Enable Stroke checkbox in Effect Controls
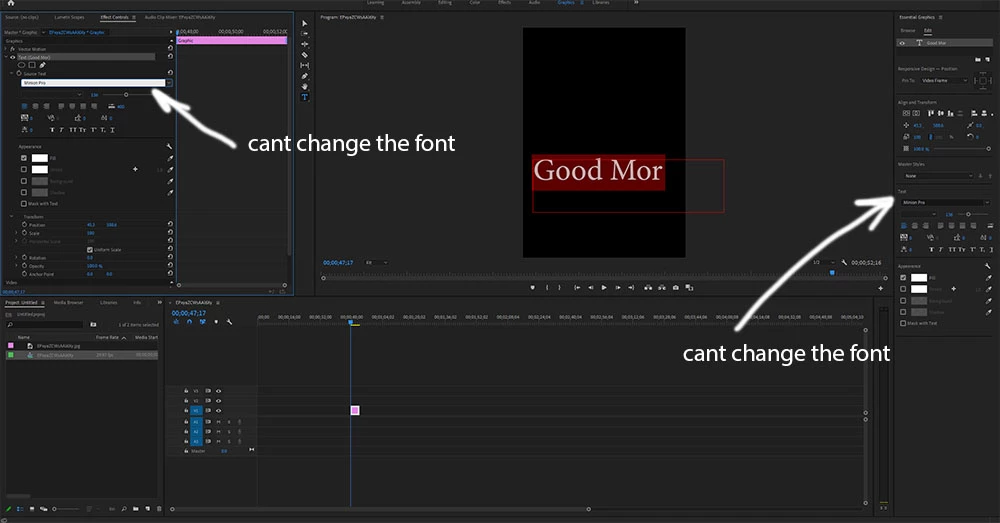Viewport: 1000px width, 523px height. click(24, 170)
